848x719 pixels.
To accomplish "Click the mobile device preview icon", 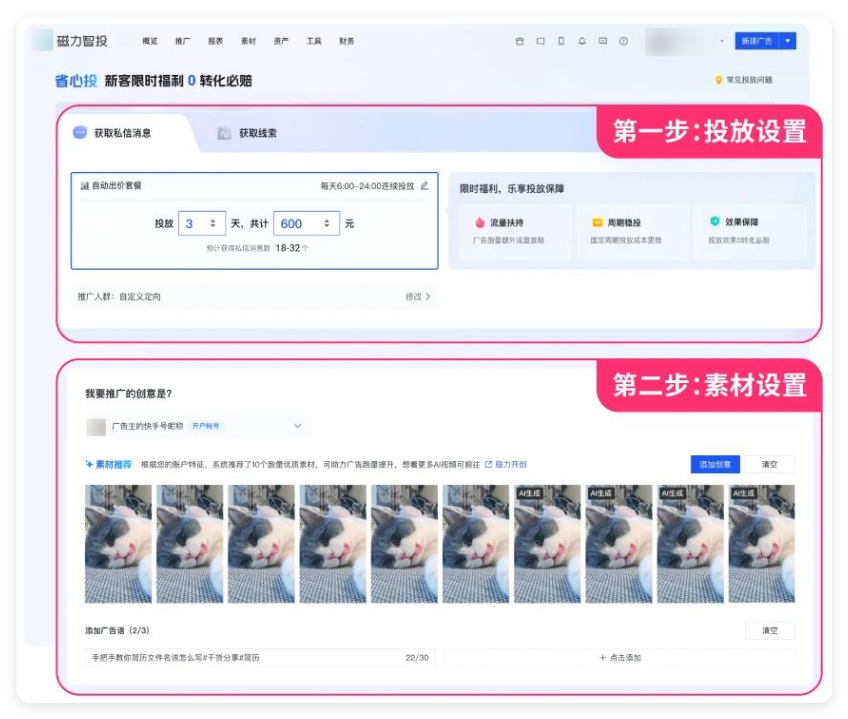I will [561, 40].
